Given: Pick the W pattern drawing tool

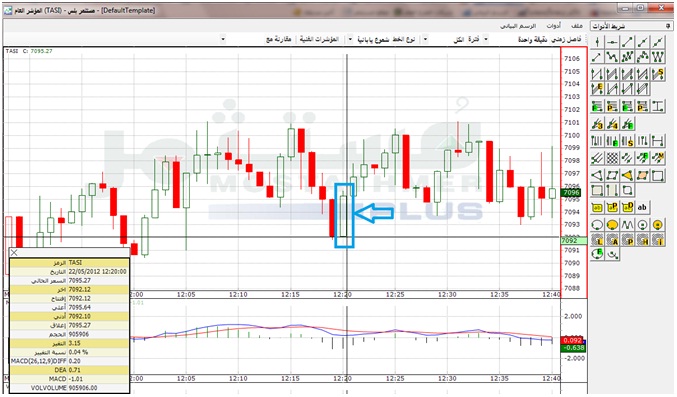Looking at the screenshot, I should coord(658,57).
